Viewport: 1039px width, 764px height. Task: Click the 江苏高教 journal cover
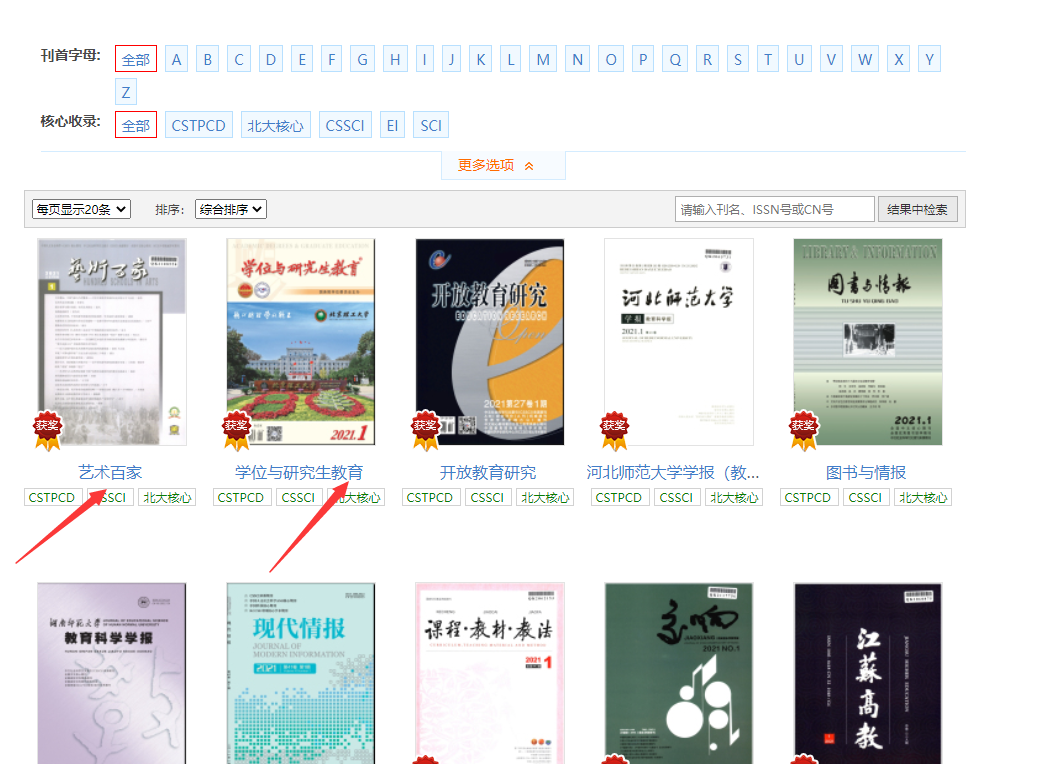pyautogui.click(x=867, y=672)
